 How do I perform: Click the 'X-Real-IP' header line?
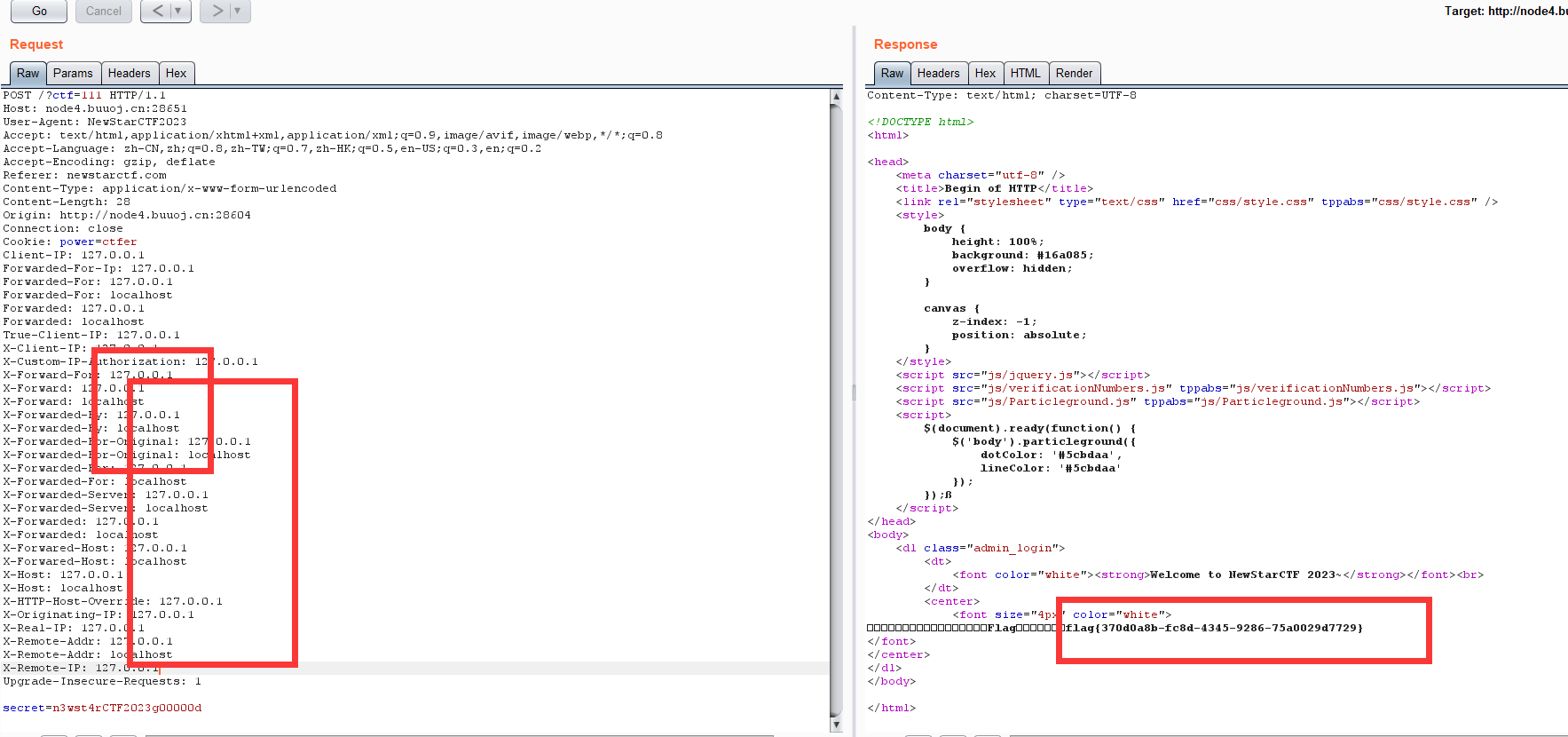click(x=74, y=628)
